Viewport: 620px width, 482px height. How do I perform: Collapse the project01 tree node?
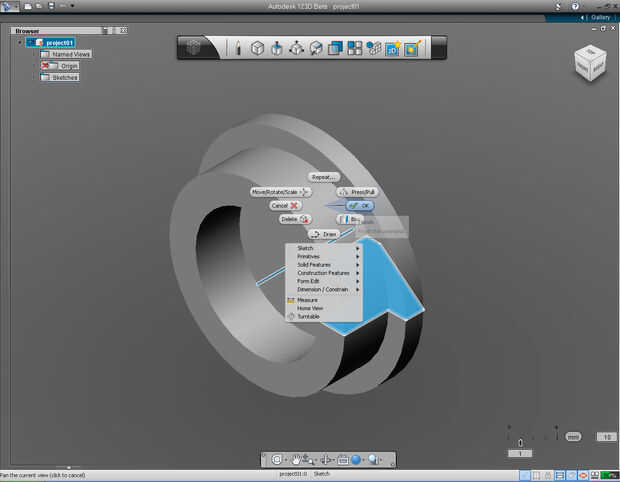click(x=20, y=42)
